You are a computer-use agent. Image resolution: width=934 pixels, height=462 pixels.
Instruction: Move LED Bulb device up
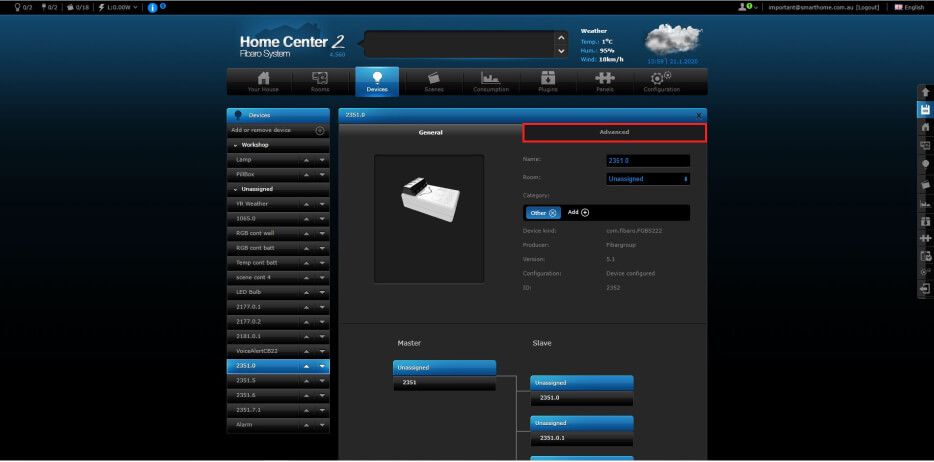[x=307, y=292]
